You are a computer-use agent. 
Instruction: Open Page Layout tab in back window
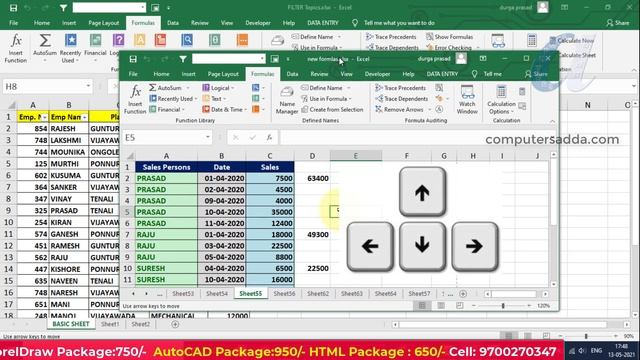click(104, 23)
